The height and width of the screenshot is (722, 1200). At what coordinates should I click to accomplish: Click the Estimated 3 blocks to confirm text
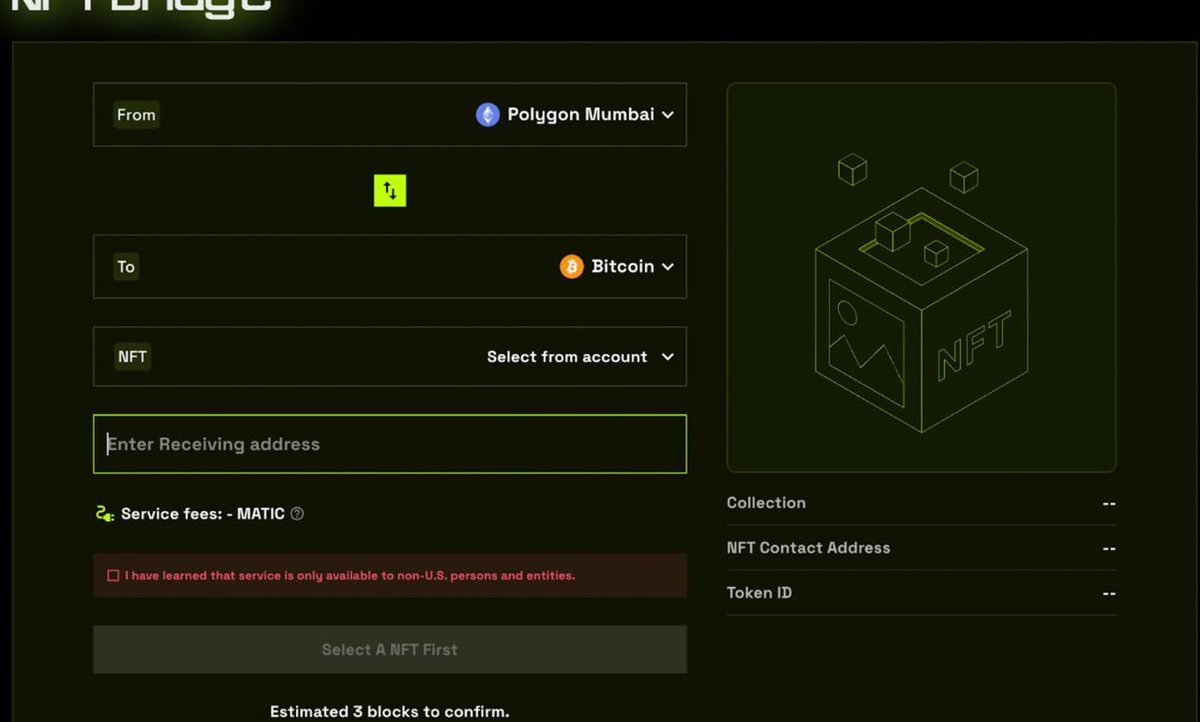(390, 711)
